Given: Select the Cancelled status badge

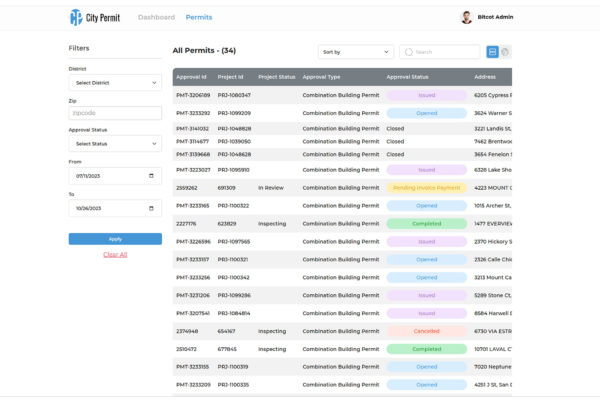Looking at the screenshot, I should 426,331.
